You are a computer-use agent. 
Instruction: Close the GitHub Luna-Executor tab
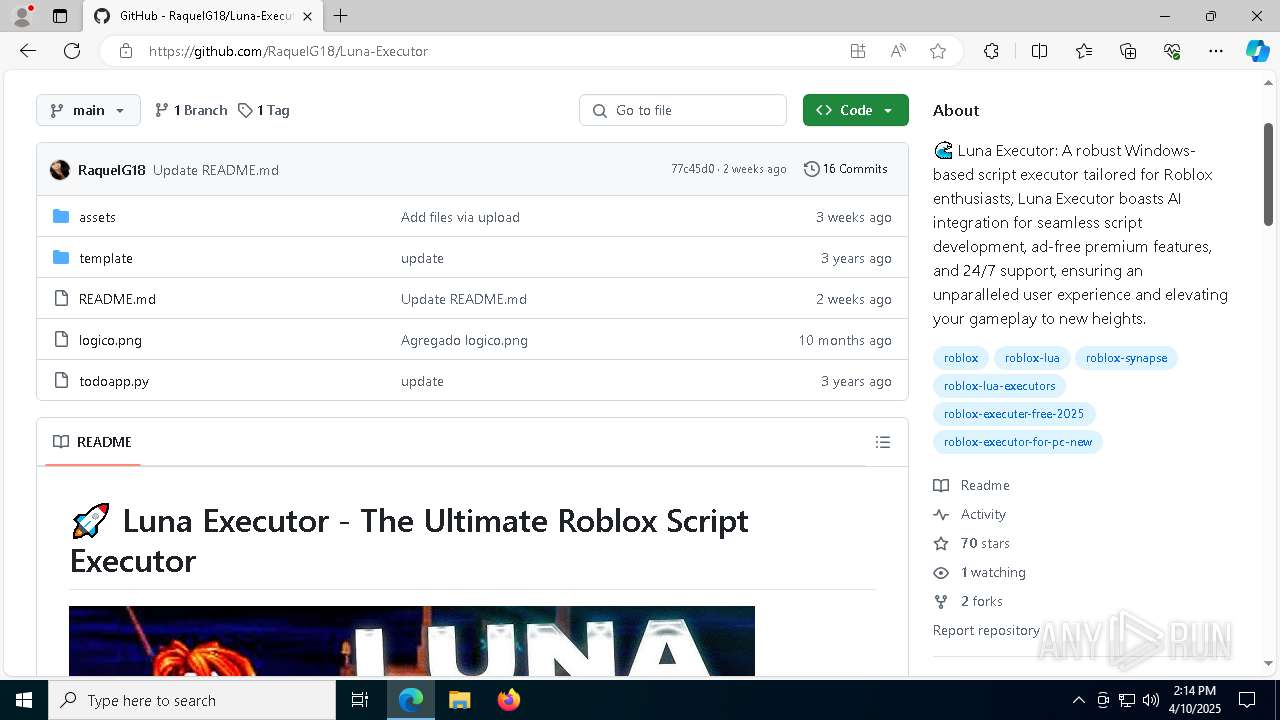pos(307,16)
